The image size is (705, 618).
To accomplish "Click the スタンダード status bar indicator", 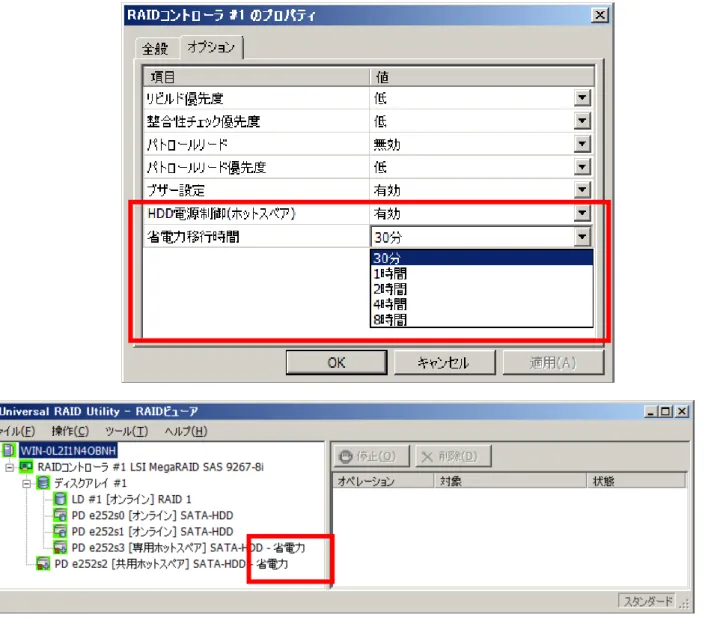I will point(647,601).
